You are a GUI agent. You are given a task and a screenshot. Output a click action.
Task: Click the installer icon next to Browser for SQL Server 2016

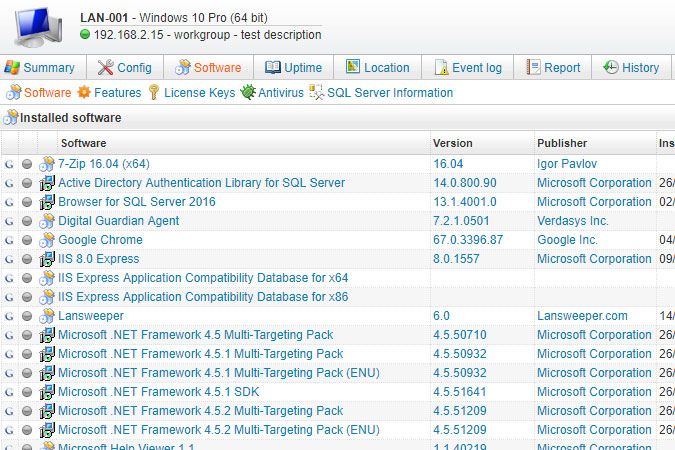coord(46,202)
